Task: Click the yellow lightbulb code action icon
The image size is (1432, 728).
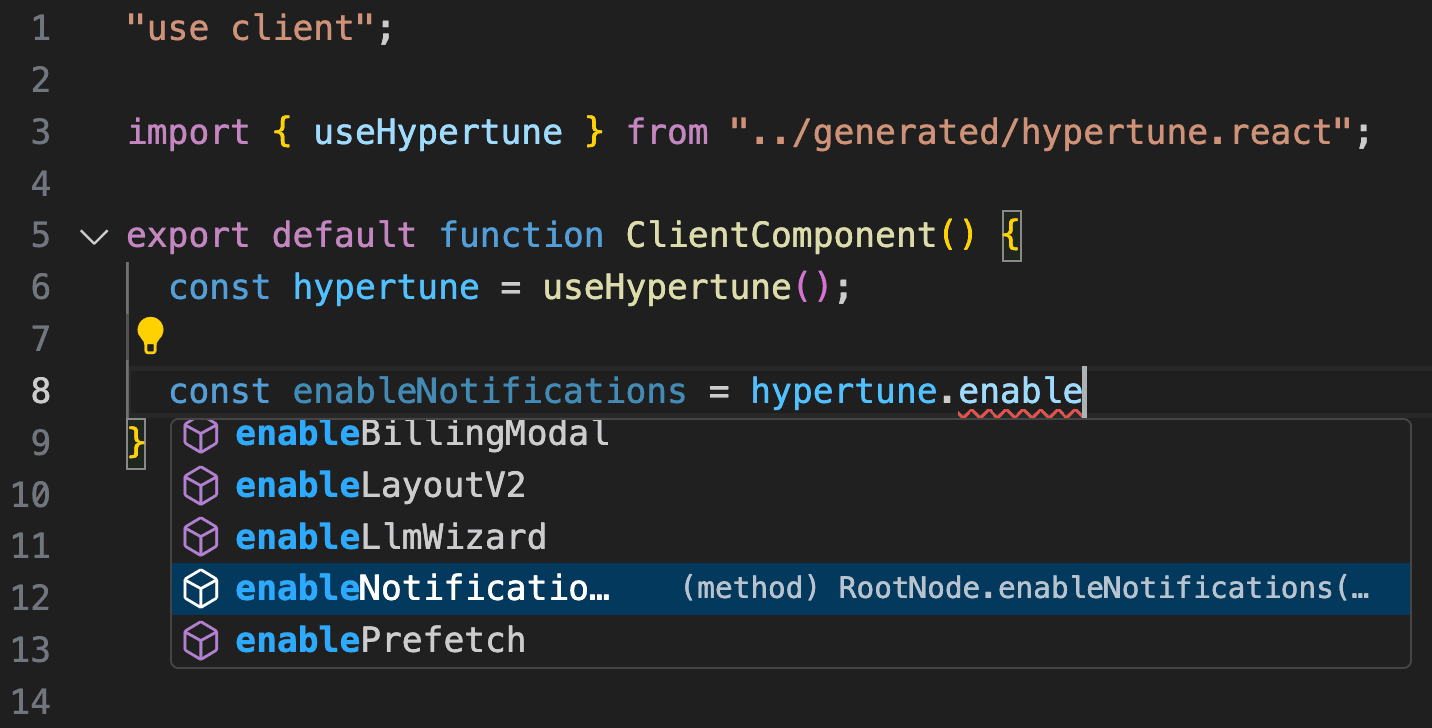Action: pos(150,336)
